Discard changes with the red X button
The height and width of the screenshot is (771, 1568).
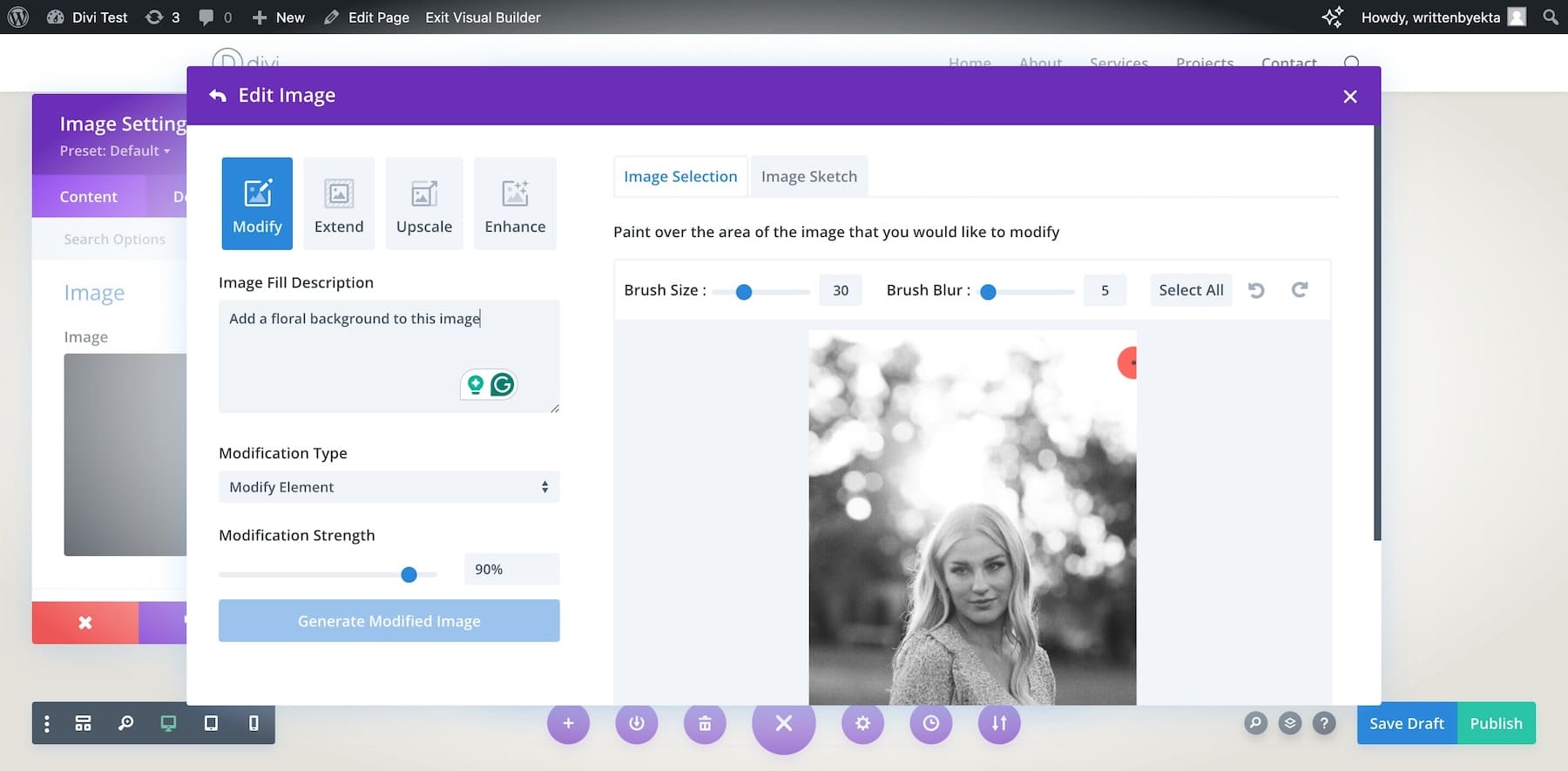point(85,623)
